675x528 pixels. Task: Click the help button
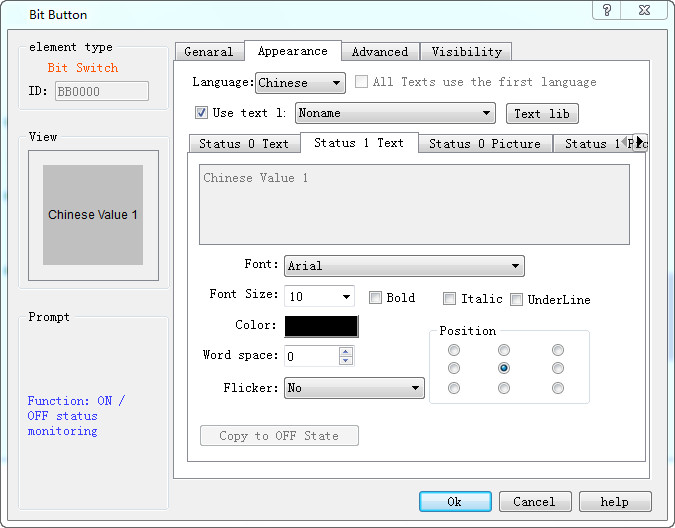[615, 502]
